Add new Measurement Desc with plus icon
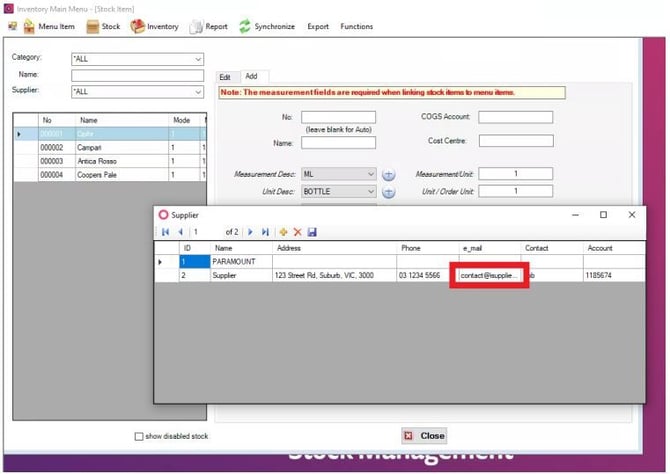The width and height of the screenshot is (670, 474). pos(388,175)
